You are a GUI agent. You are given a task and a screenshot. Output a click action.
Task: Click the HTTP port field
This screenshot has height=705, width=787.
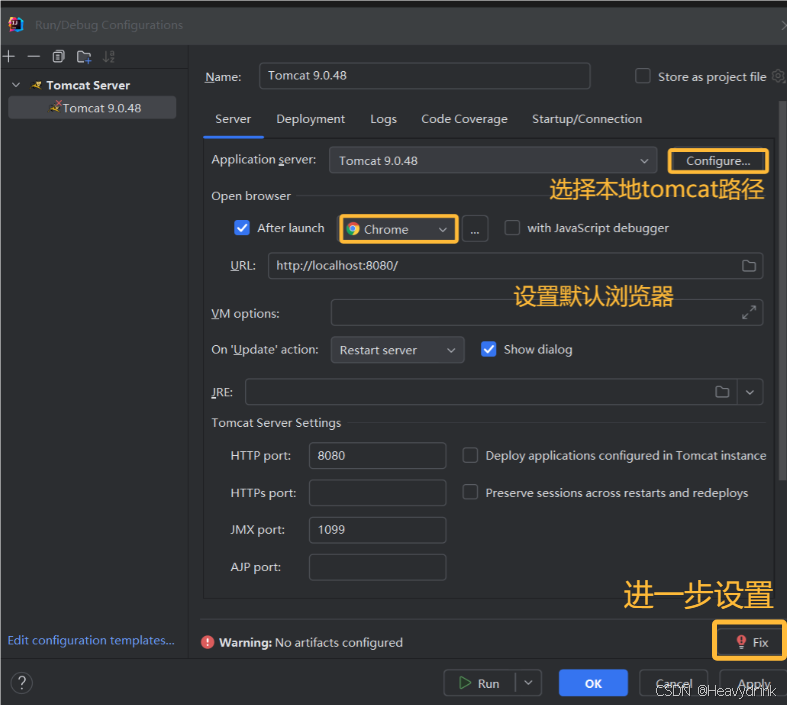click(x=377, y=456)
